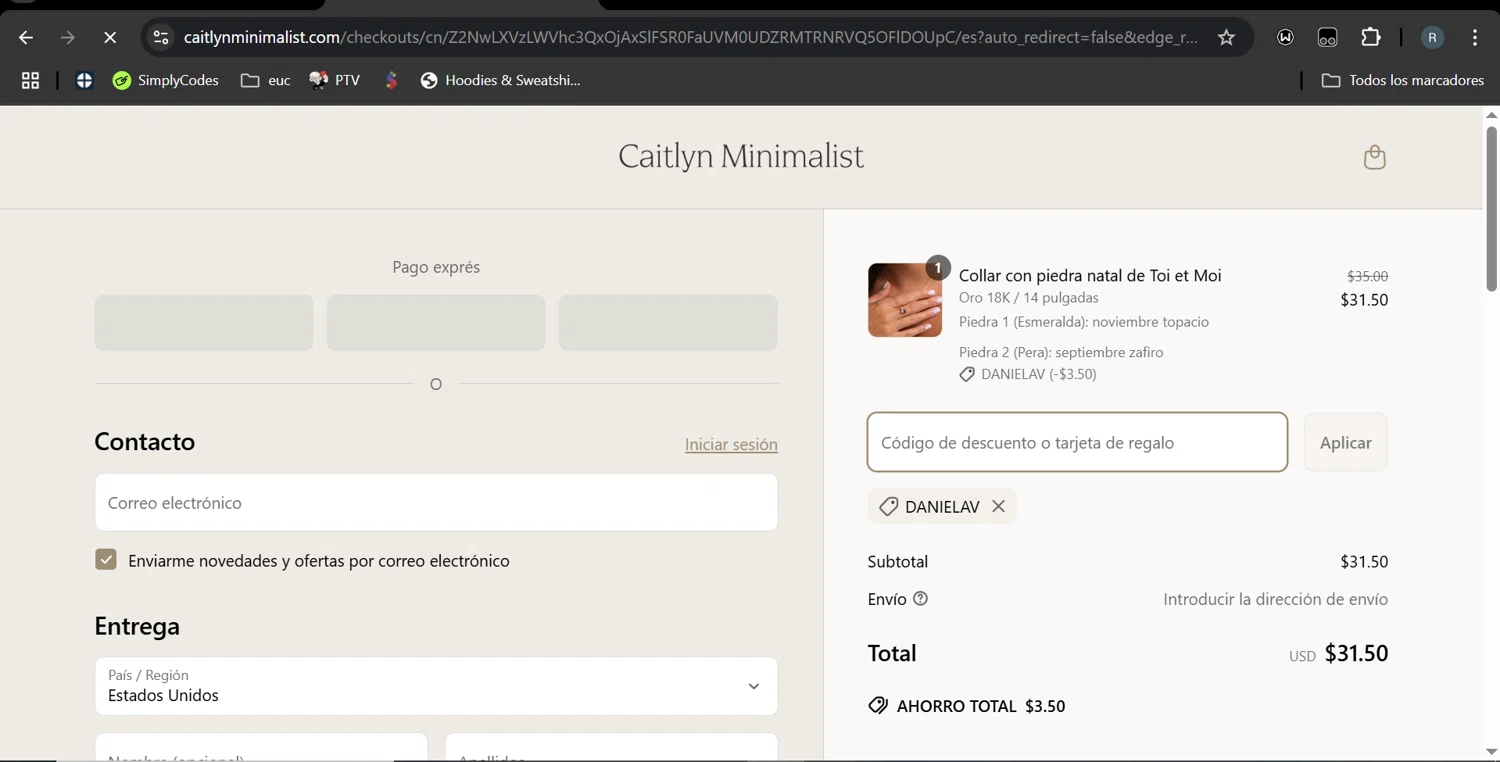Uncheck Enviarme novedades y ofertas checkbox
Image resolution: width=1500 pixels, height=762 pixels.
coord(106,560)
